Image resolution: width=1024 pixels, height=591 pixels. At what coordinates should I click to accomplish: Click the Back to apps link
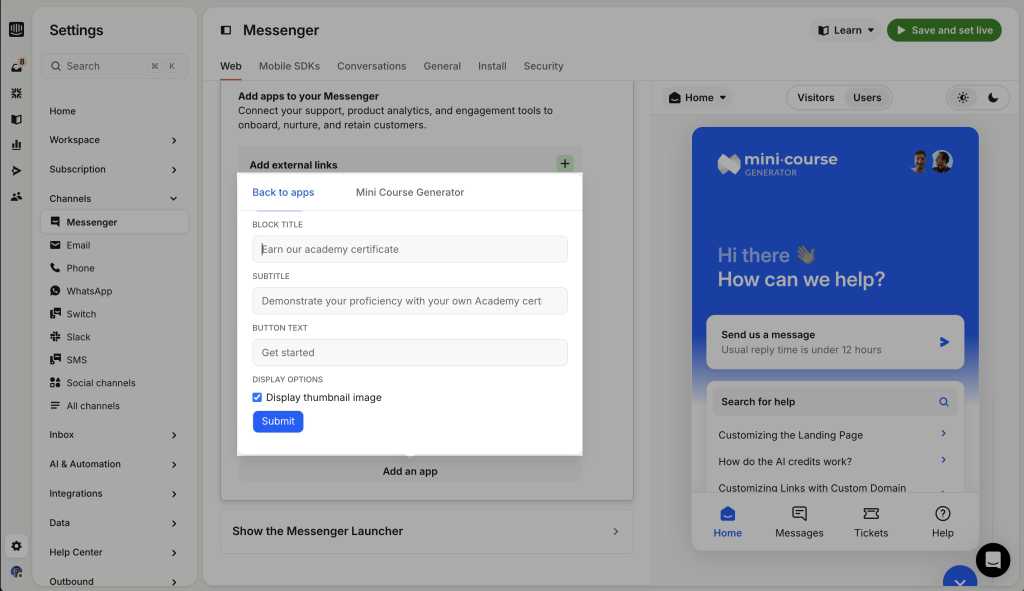283,192
